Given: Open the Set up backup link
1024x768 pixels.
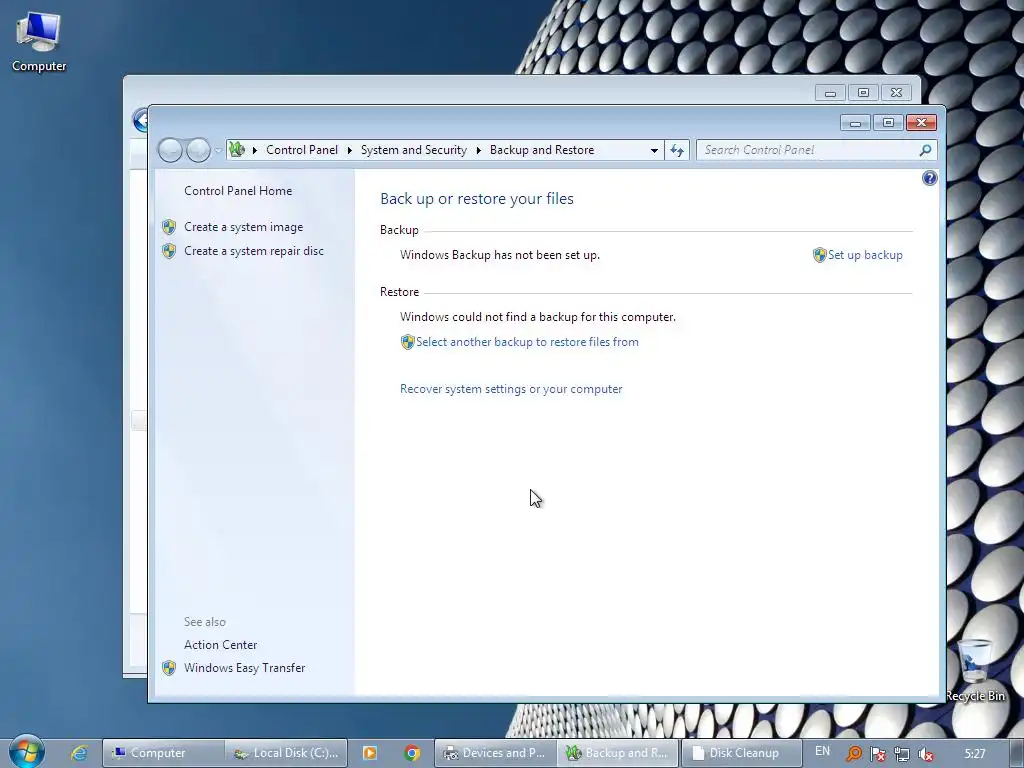Looking at the screenshot, I should pos(865,255).
